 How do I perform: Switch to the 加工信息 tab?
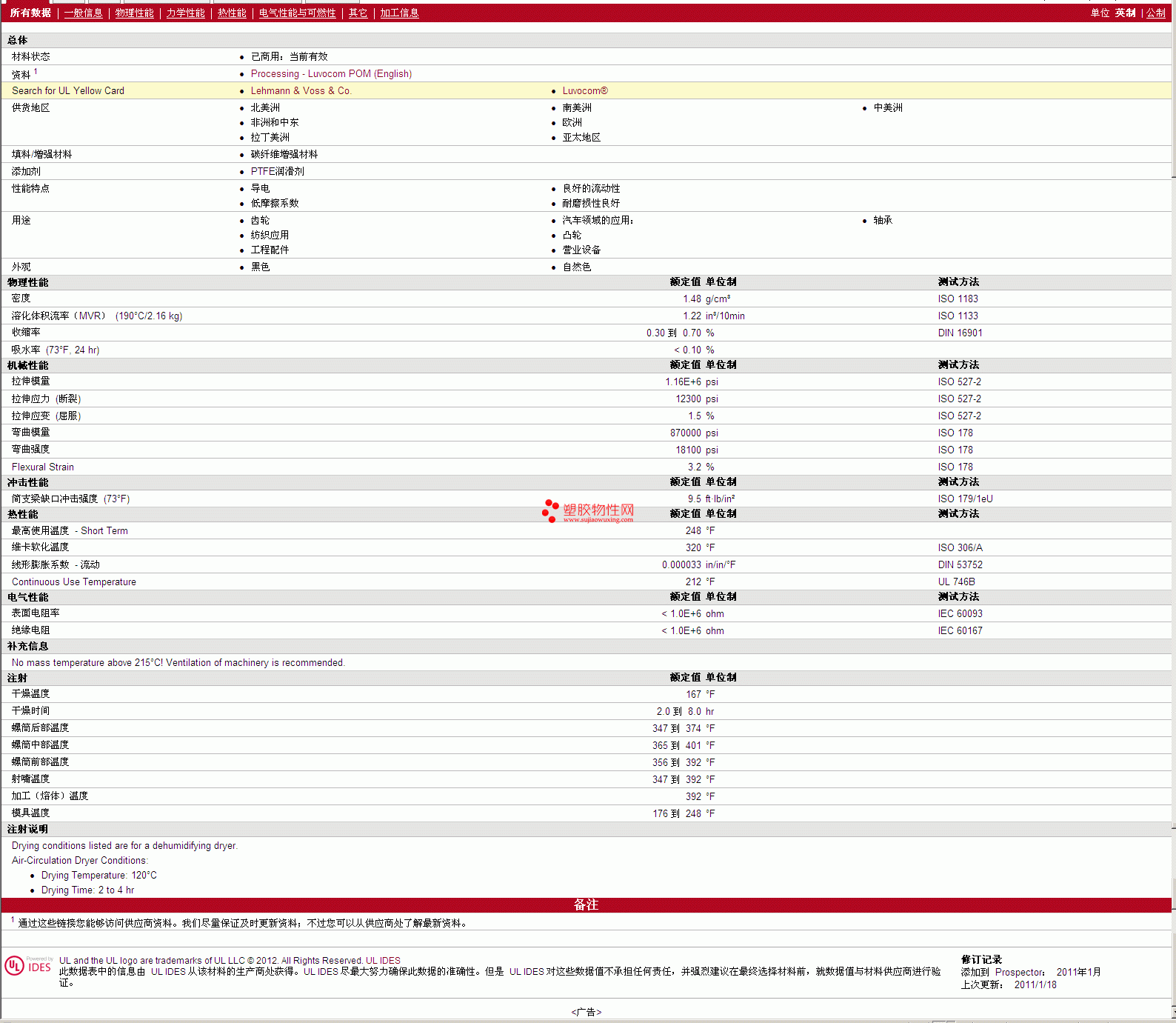click(399, 13)
